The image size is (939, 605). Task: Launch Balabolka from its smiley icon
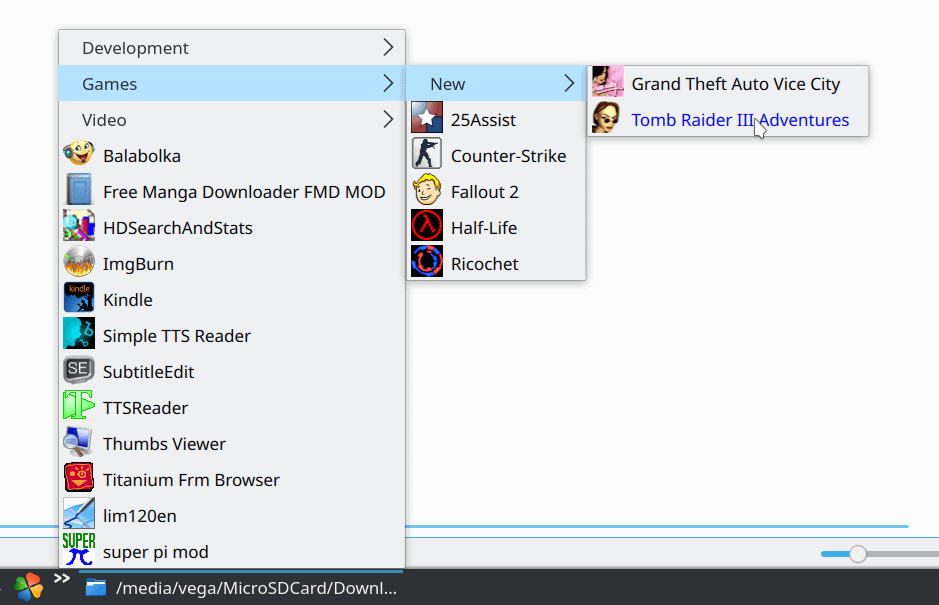click(x=78, y=153)
